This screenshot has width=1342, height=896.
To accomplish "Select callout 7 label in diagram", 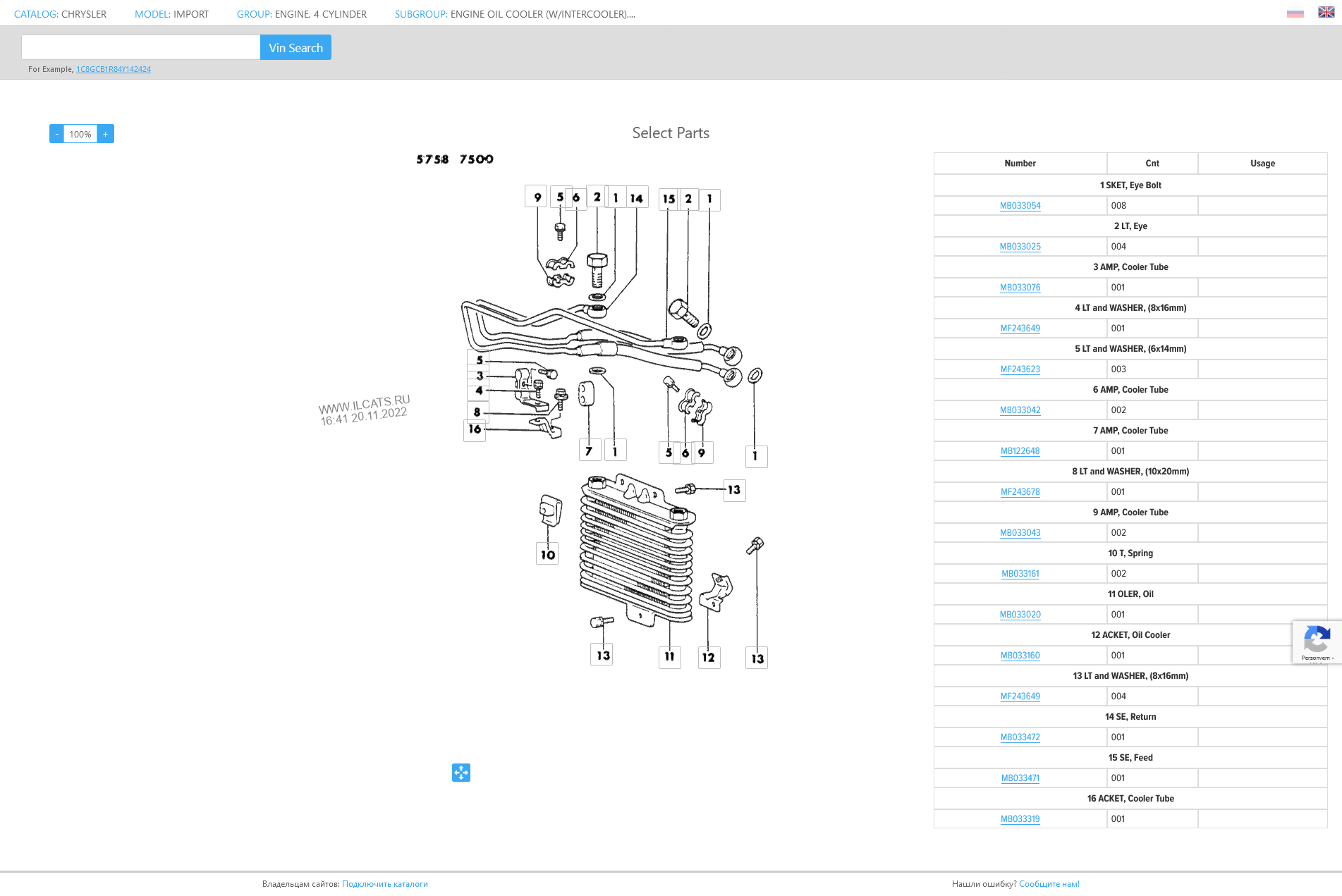I will coord(589,450).
